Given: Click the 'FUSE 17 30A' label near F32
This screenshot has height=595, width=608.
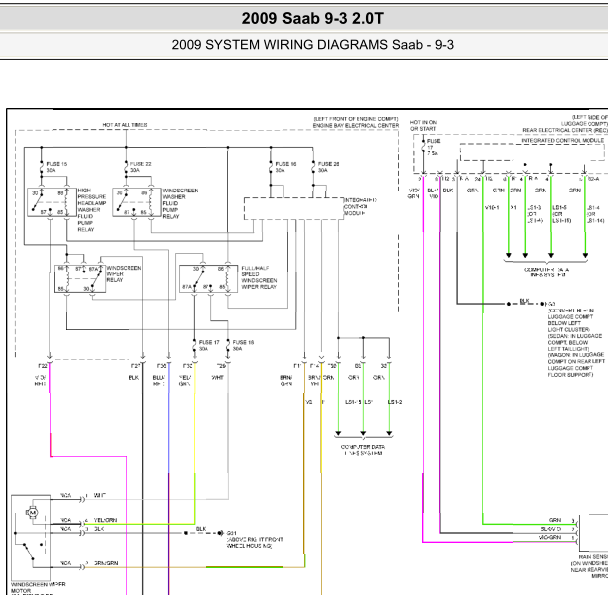Looking at the screenshot, I should click(209, 346).
